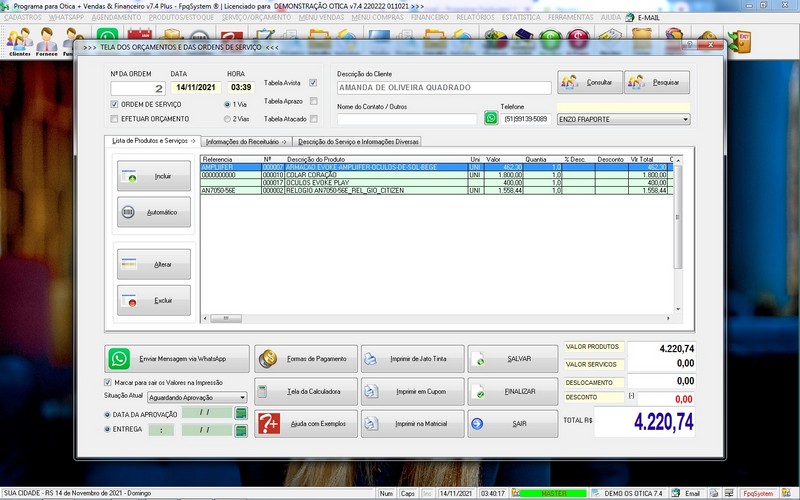Screen dimensions: 800x500
Task: Open Clientes from the main toolbar
Action: point(19,42)
